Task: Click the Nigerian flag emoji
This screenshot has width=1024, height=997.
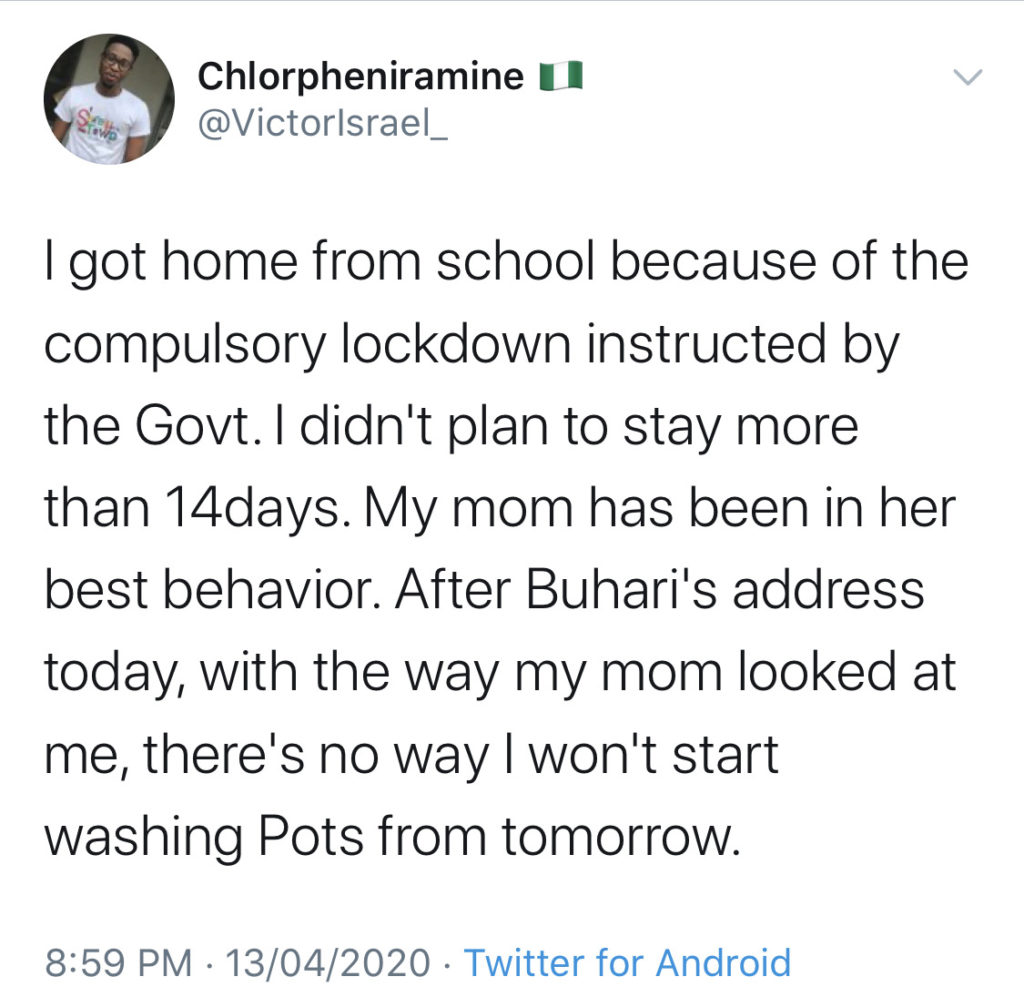Action: (x=560, y=76)
